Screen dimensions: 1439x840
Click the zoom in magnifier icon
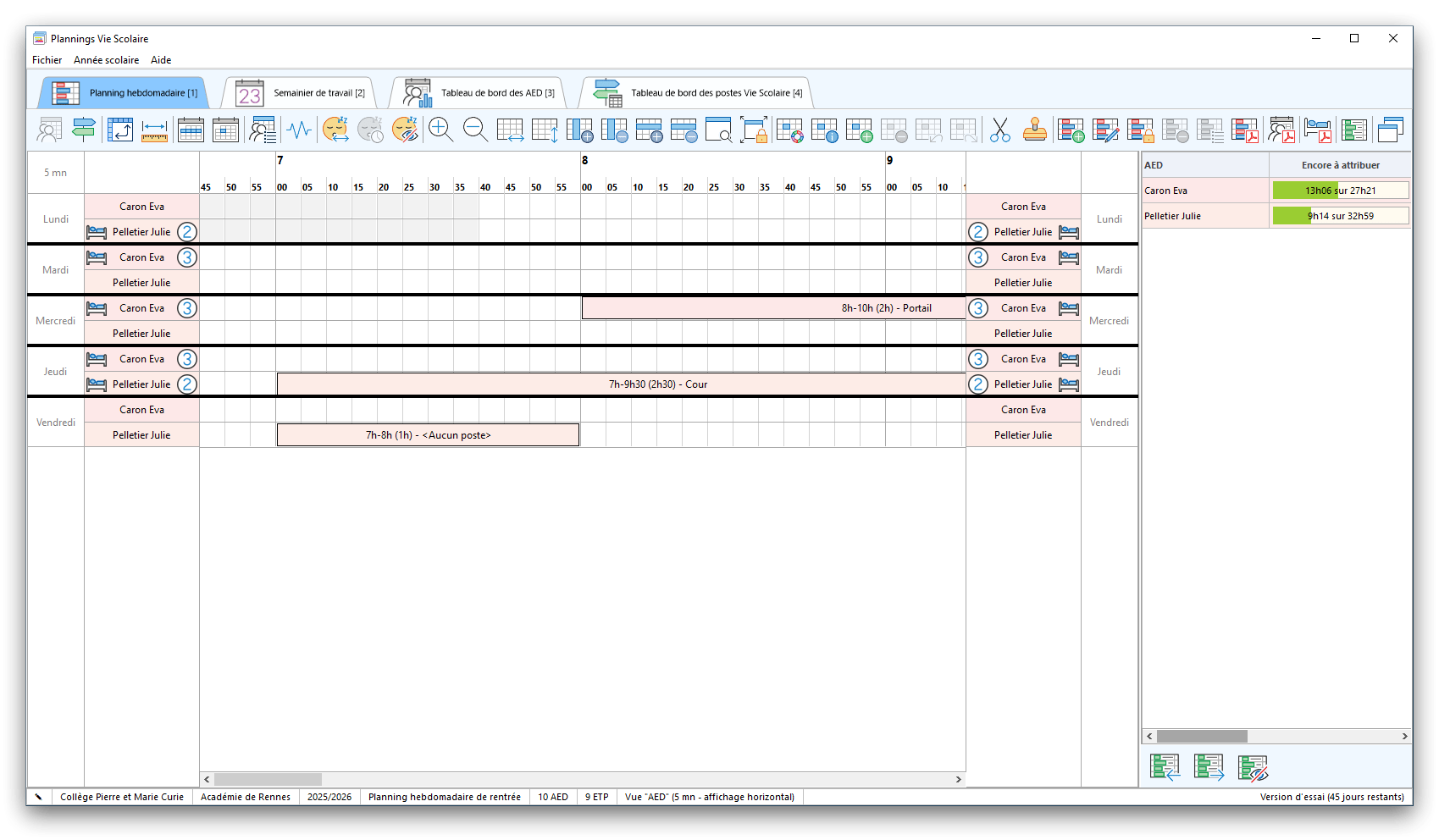click(440, 130)
